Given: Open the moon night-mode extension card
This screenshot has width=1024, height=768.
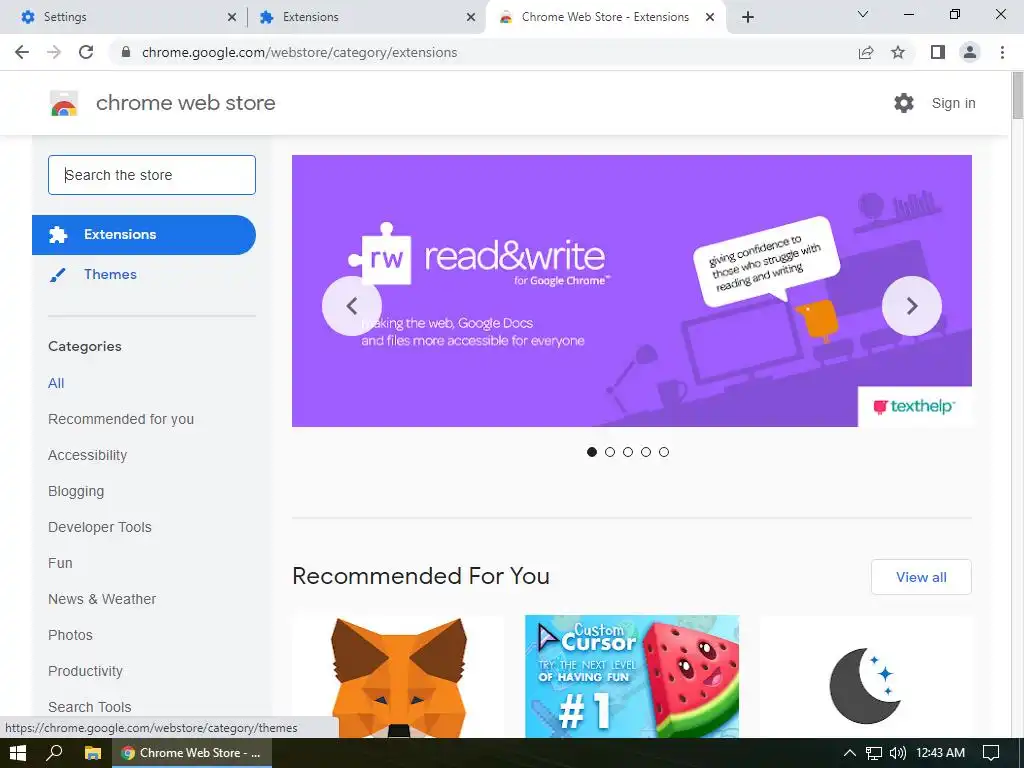Looking at the screenshot, I should click(x=865, y=677).
